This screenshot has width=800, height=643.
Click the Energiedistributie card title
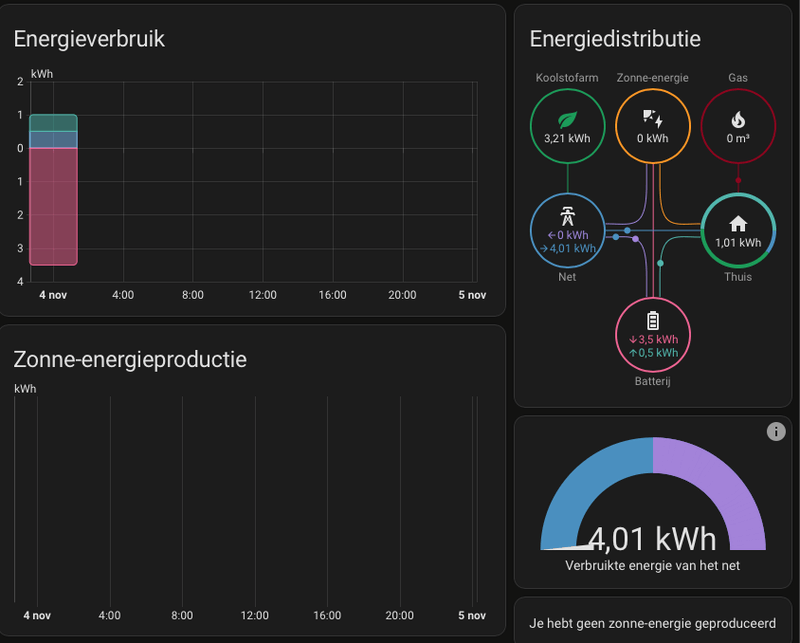pos(615,39)
